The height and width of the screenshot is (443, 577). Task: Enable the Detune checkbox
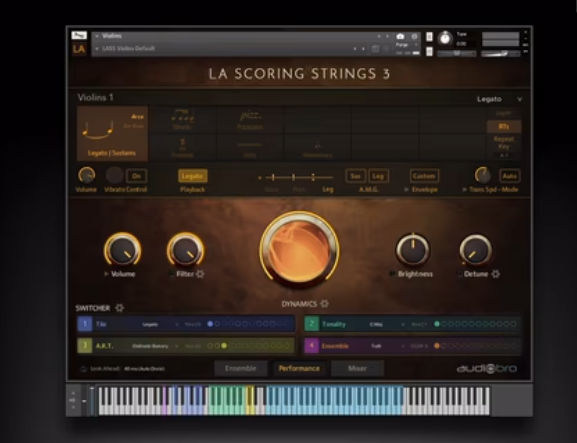tap(460, 274)
